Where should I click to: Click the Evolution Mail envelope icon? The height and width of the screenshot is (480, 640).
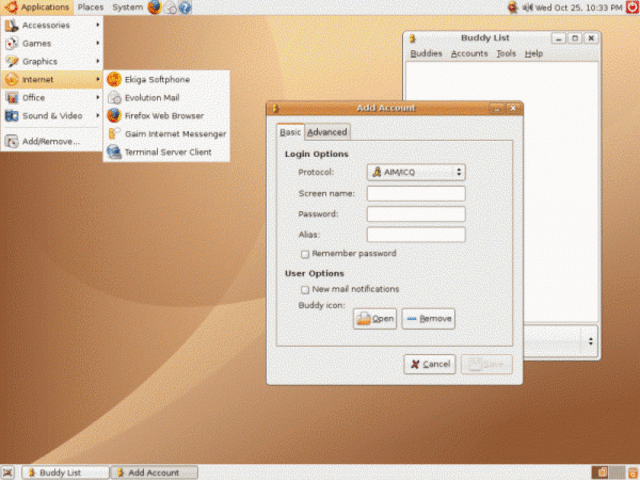point(114,98)
